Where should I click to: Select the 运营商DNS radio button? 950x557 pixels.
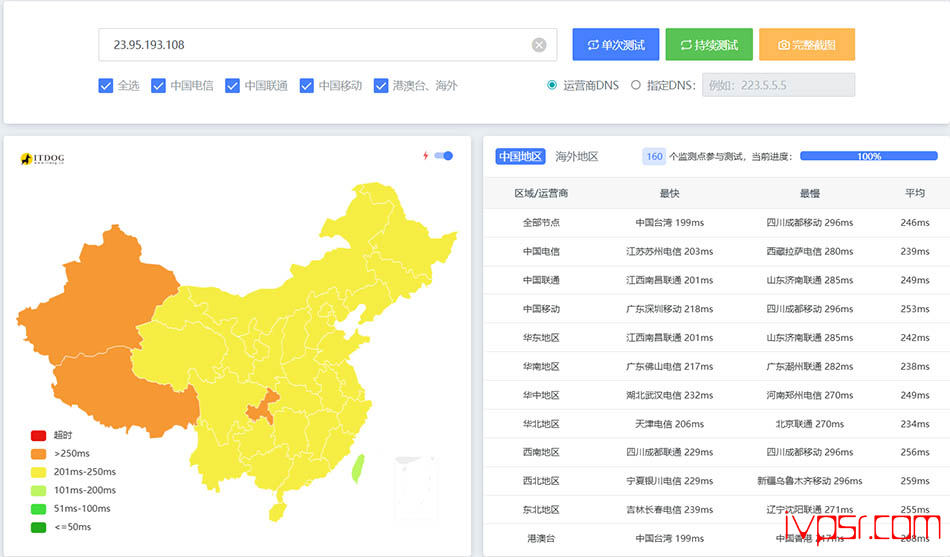click(x=552, y=86)
